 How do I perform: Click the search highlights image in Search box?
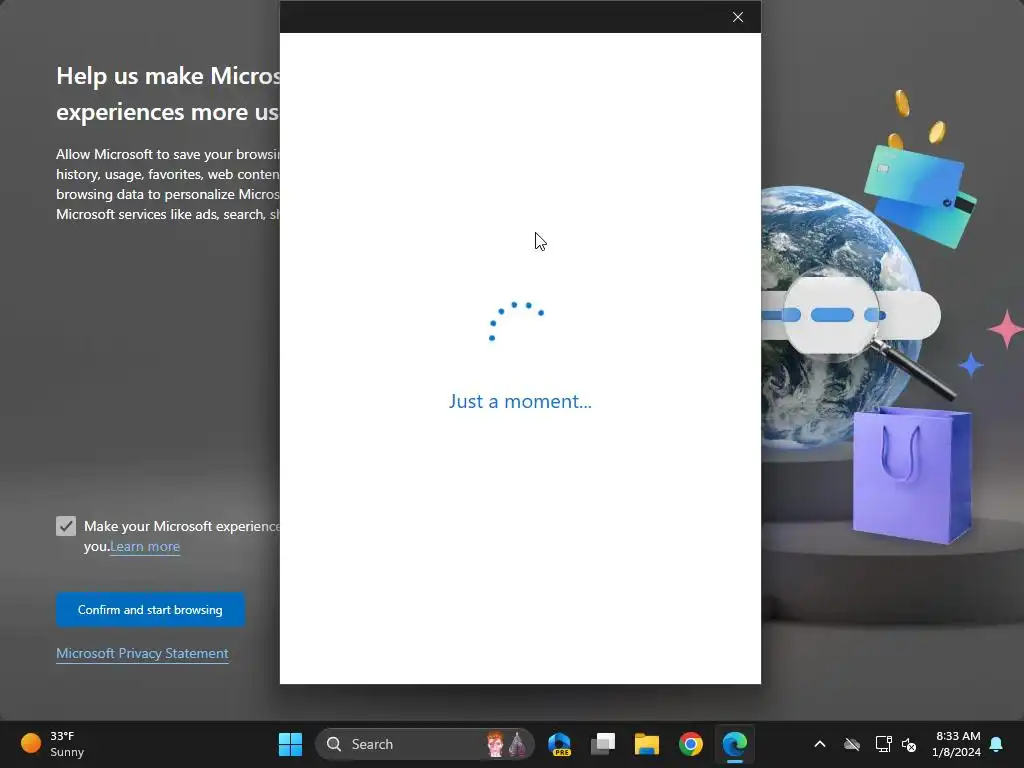tap(506, 744)
